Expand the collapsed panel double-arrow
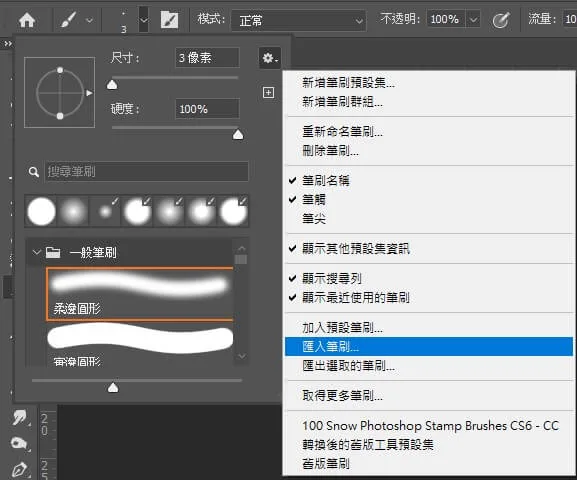Viewport: 577px width, 480px height. click(x=8, y=44)
